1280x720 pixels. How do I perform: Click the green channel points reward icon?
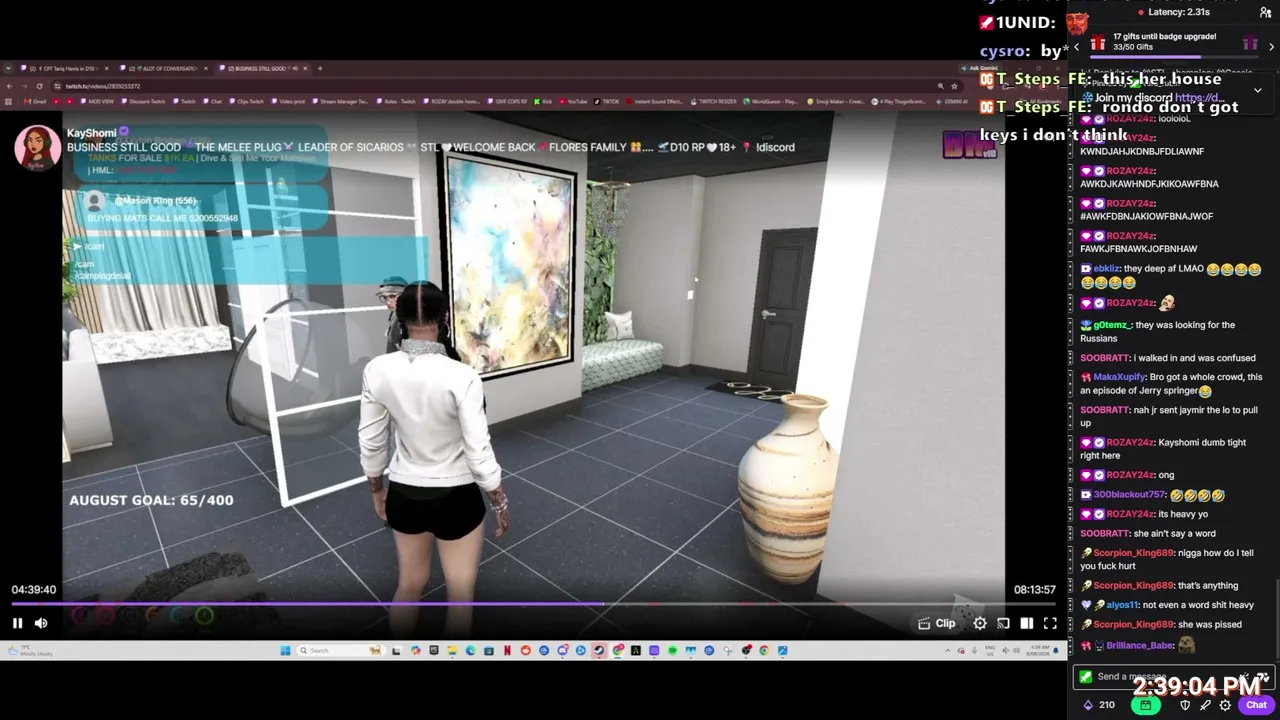1145,705
